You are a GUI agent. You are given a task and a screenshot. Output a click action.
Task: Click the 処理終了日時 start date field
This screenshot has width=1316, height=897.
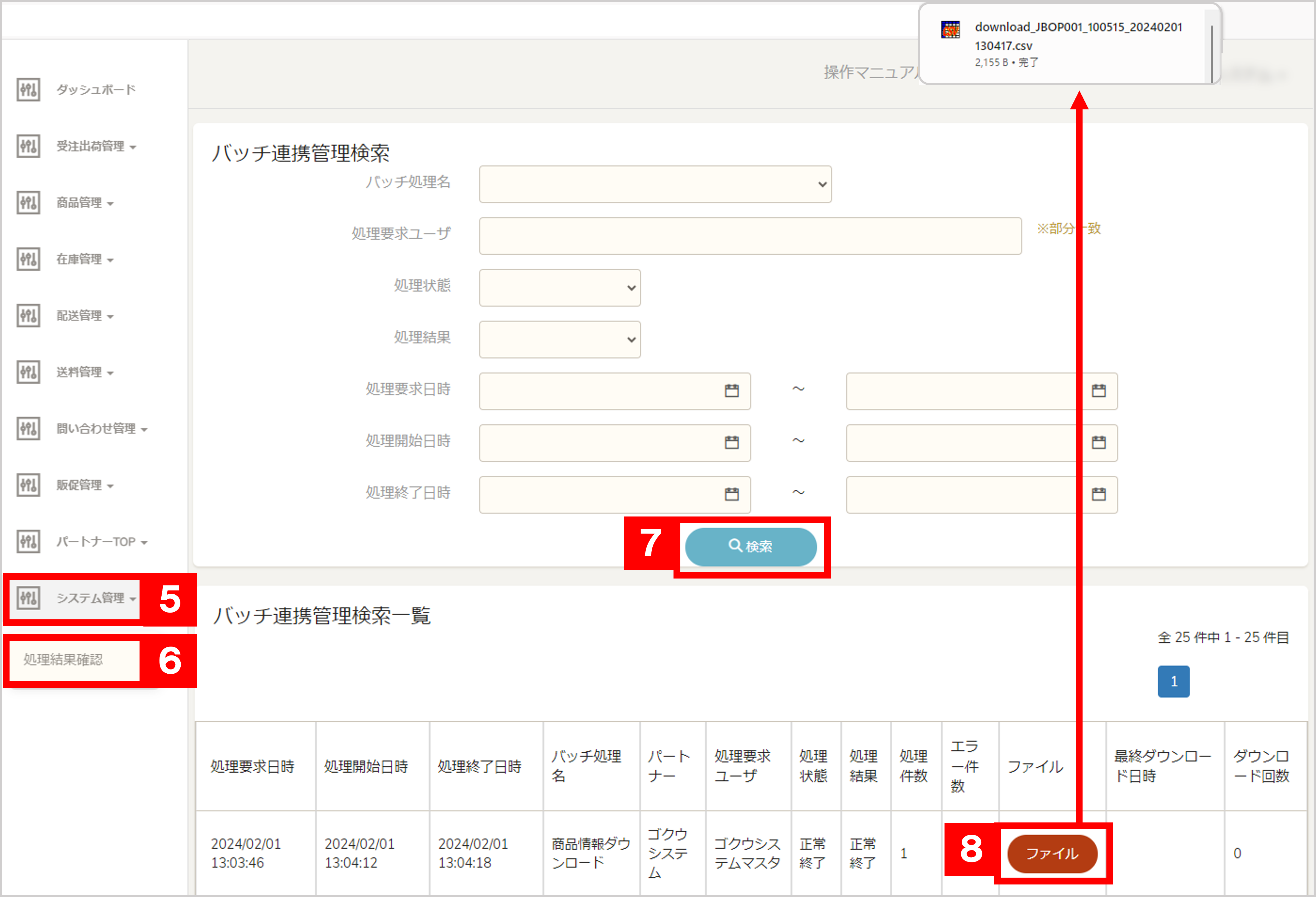615,495
